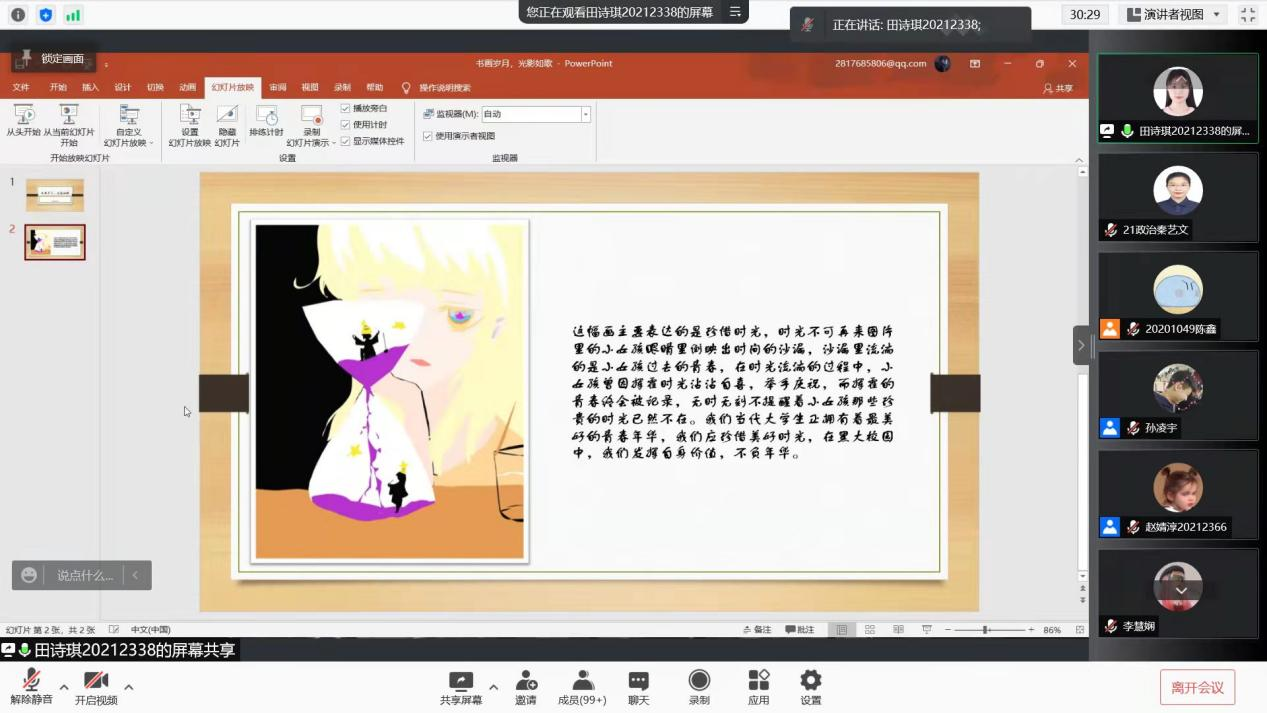The height and width of the screenshot is (713, 1267).
Task: Select the first slide thumbnail
Action: (55, 195)
